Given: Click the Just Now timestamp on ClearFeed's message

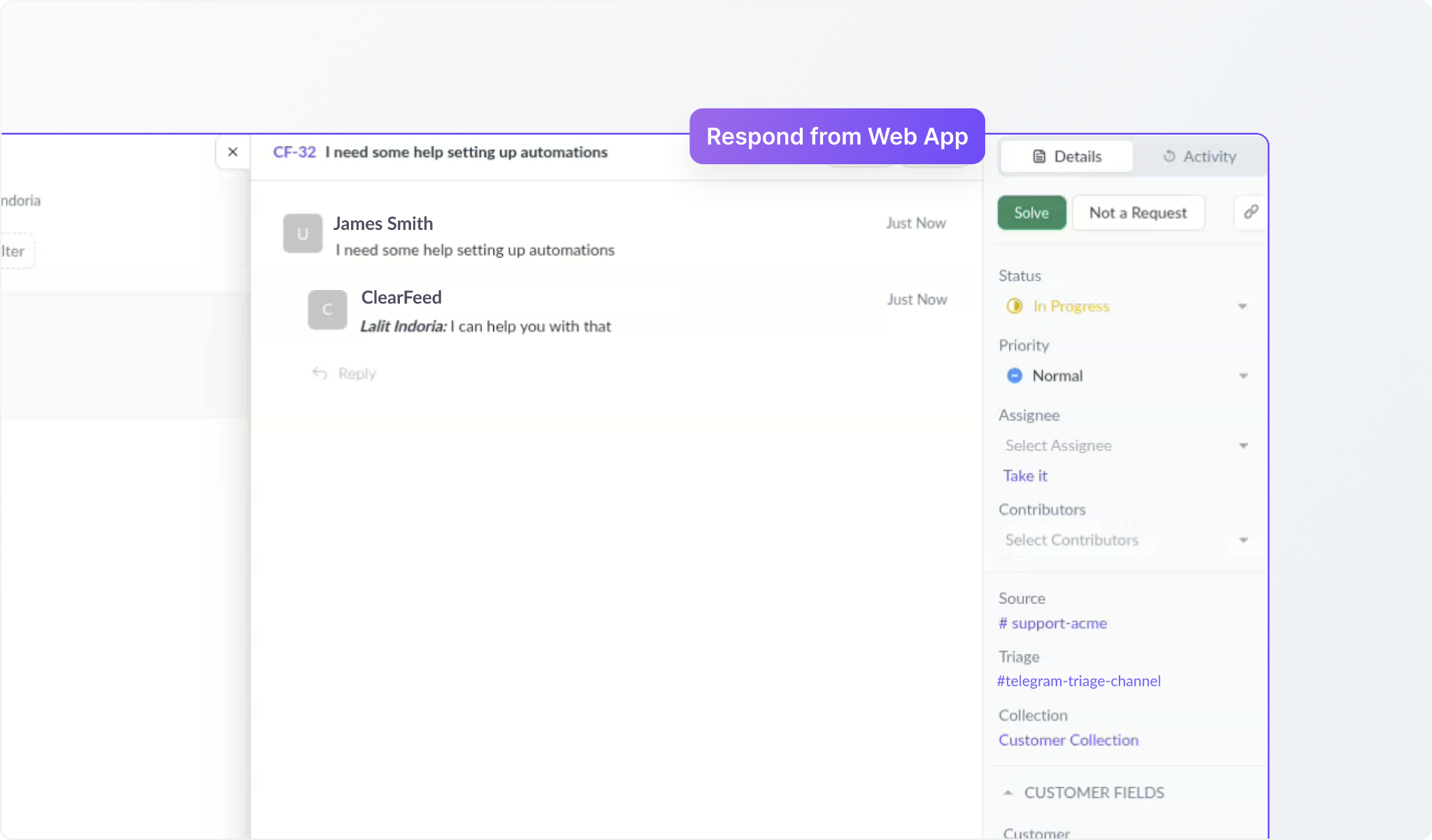Looking at the screenshot, I should point(917,299).
